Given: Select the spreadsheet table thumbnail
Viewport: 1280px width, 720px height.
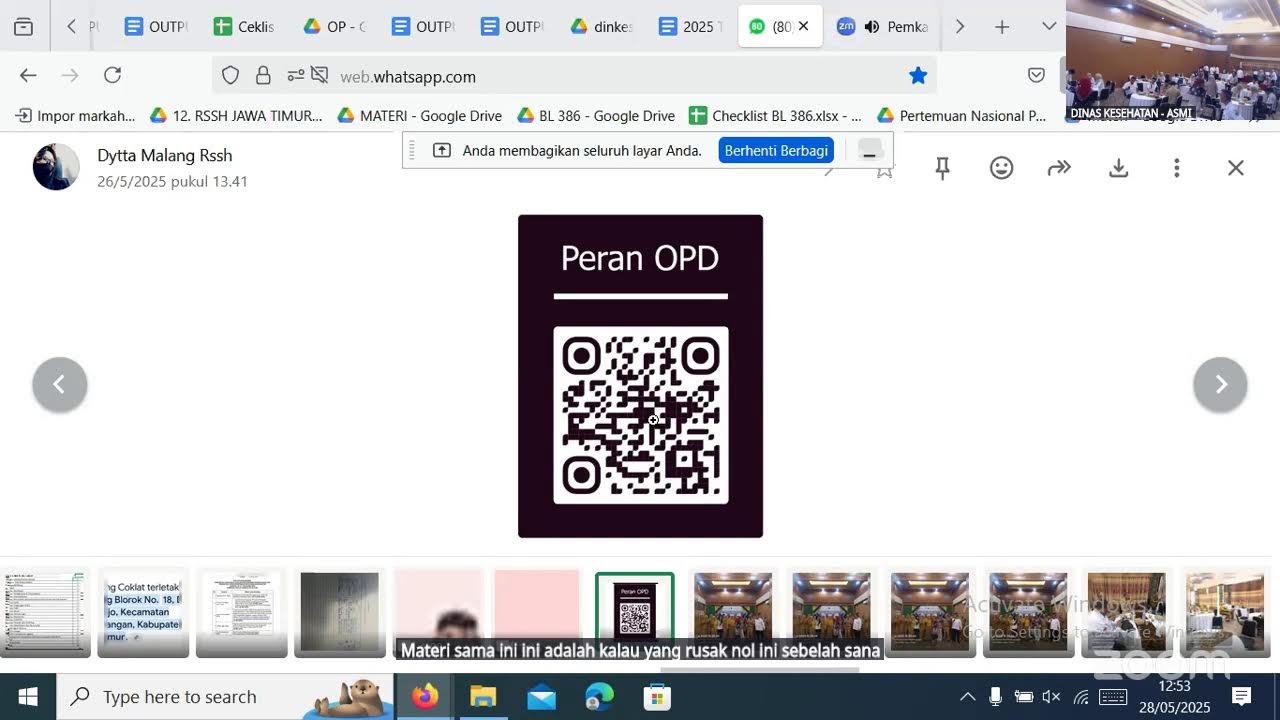Looking at the screenshot, I should (46, 613).
